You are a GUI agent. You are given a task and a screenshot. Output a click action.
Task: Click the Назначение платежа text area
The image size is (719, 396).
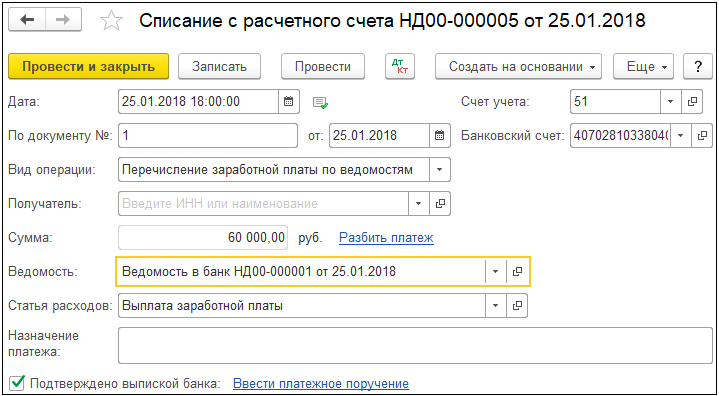(415, 346)
